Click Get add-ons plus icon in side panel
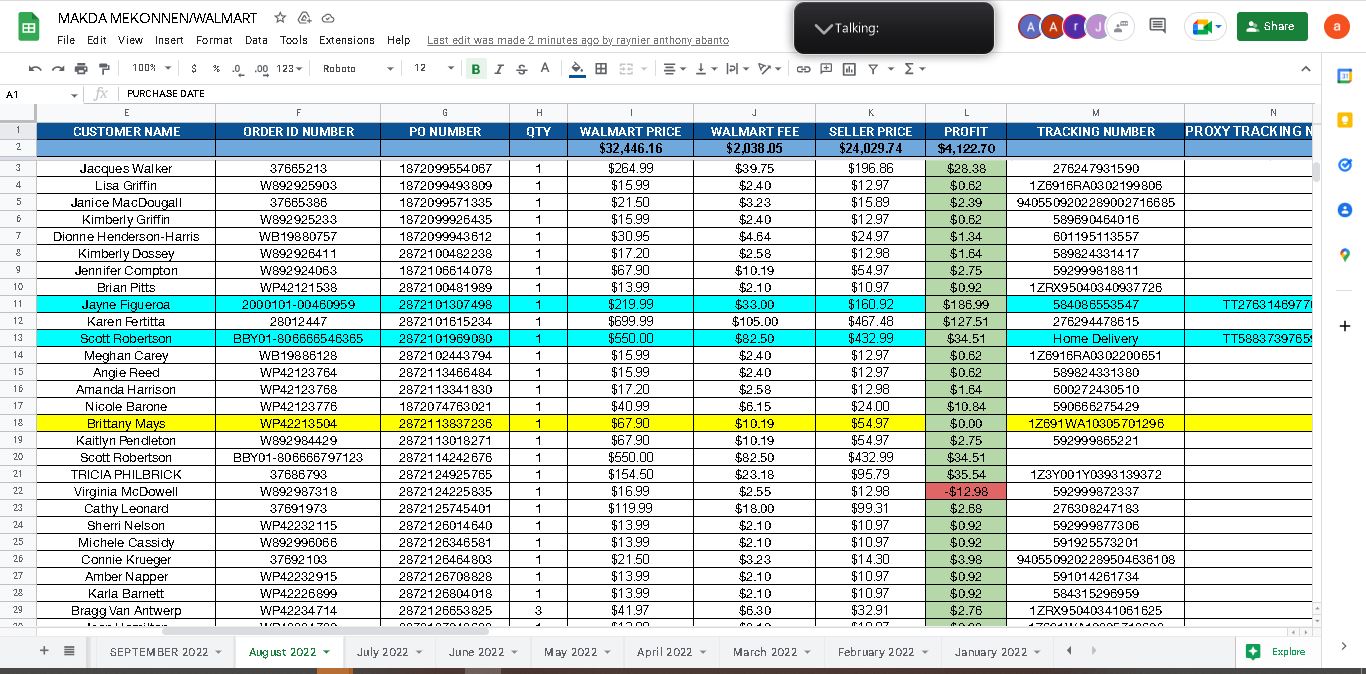This screenshot has height=674, width=1366. coord(1345,326)
